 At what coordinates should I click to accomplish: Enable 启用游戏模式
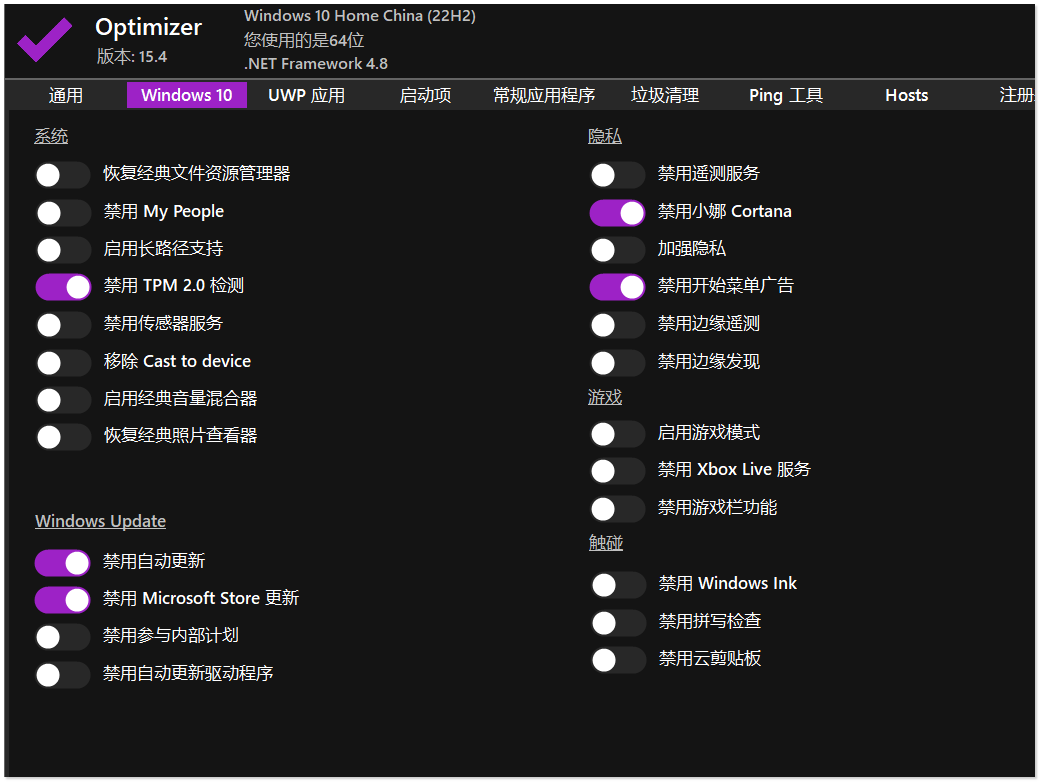617,433
